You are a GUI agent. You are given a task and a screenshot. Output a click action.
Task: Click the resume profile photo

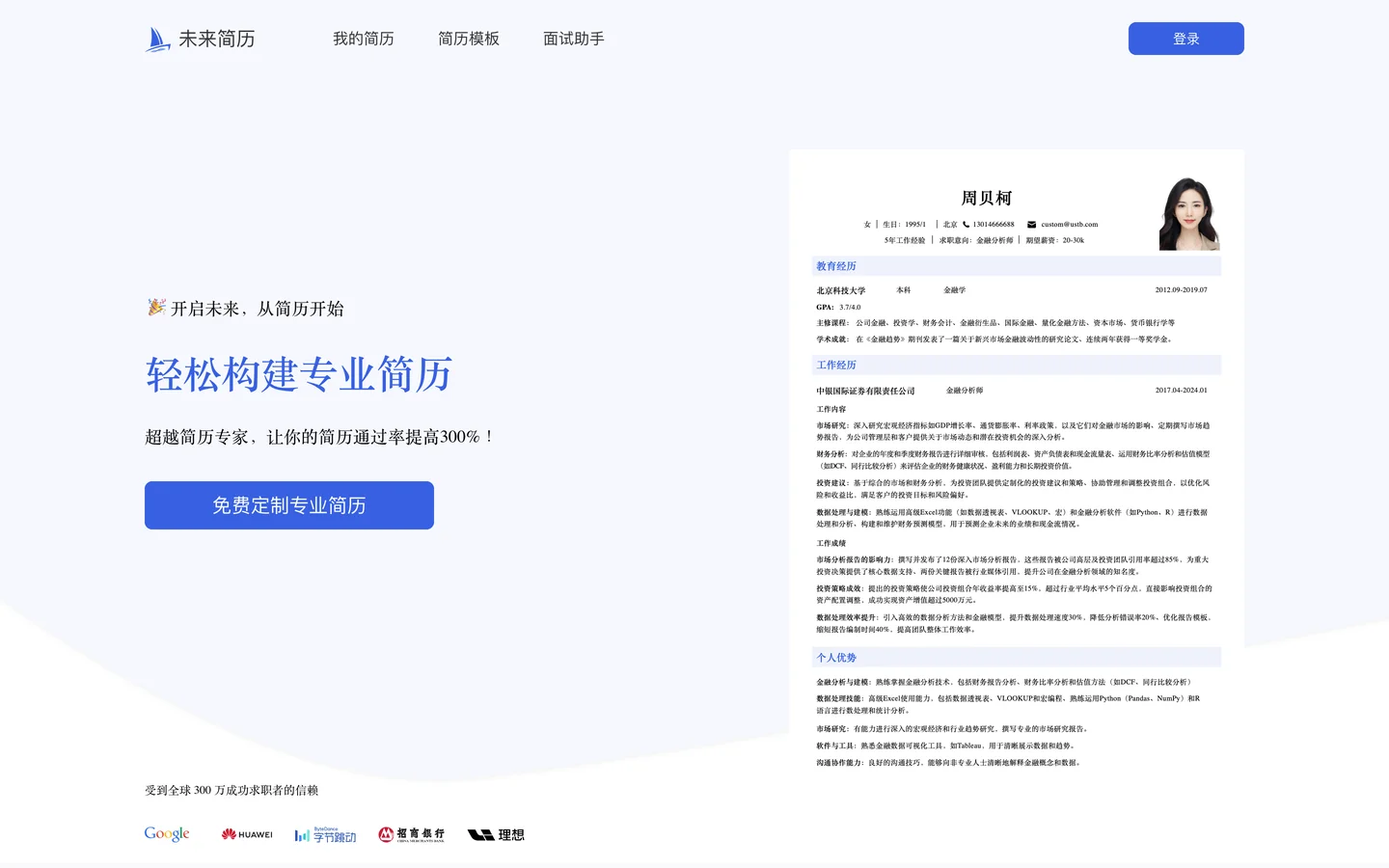1189,214
